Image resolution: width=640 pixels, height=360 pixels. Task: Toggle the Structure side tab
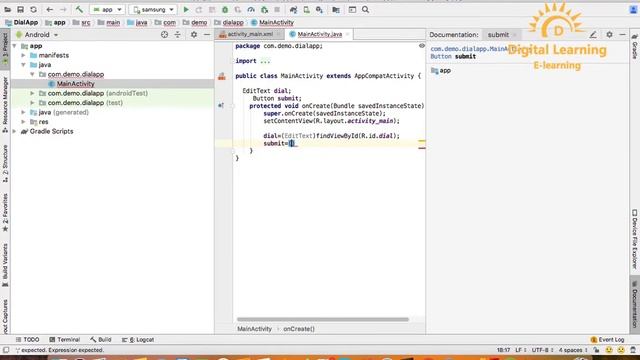(x=5, y=163)
